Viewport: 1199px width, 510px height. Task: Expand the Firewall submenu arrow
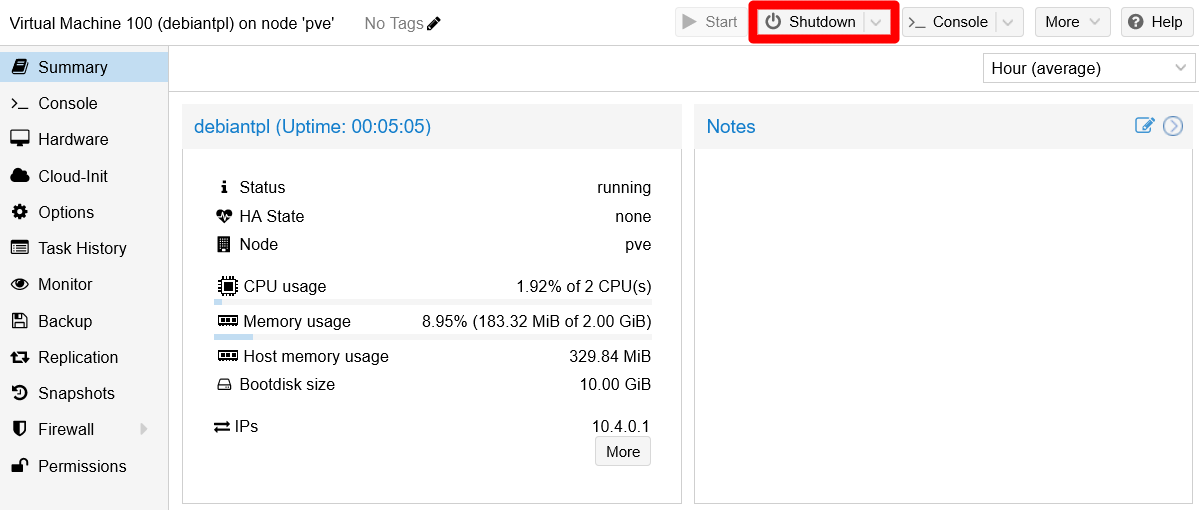pyautogui.click(x=144, y=429)
